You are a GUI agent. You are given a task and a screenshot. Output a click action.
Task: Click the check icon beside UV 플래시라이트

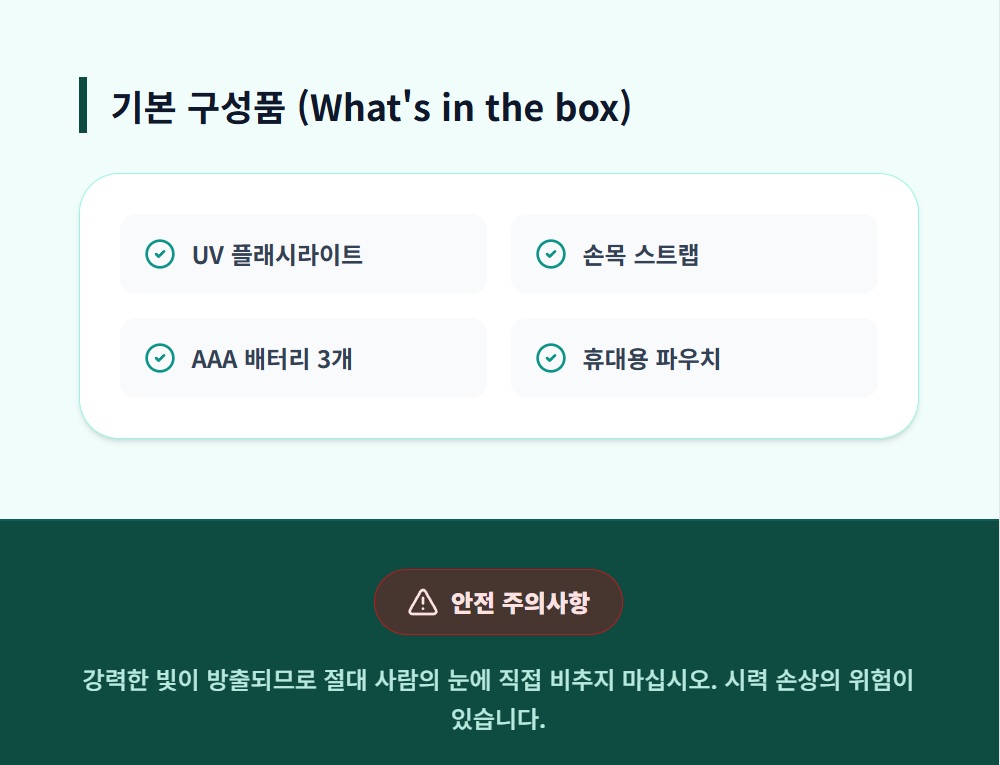[x=160, y=254]
